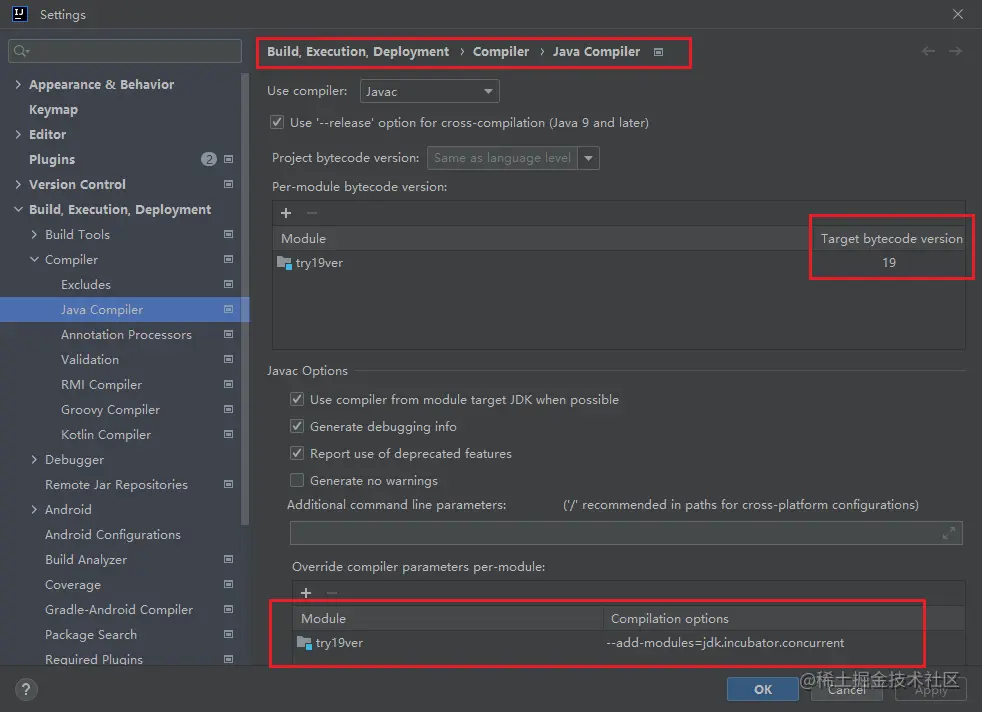Click the --add-modules=jdk.incubator.concurrent compilation option
The image size is (982, 712).
click(725, 642)
